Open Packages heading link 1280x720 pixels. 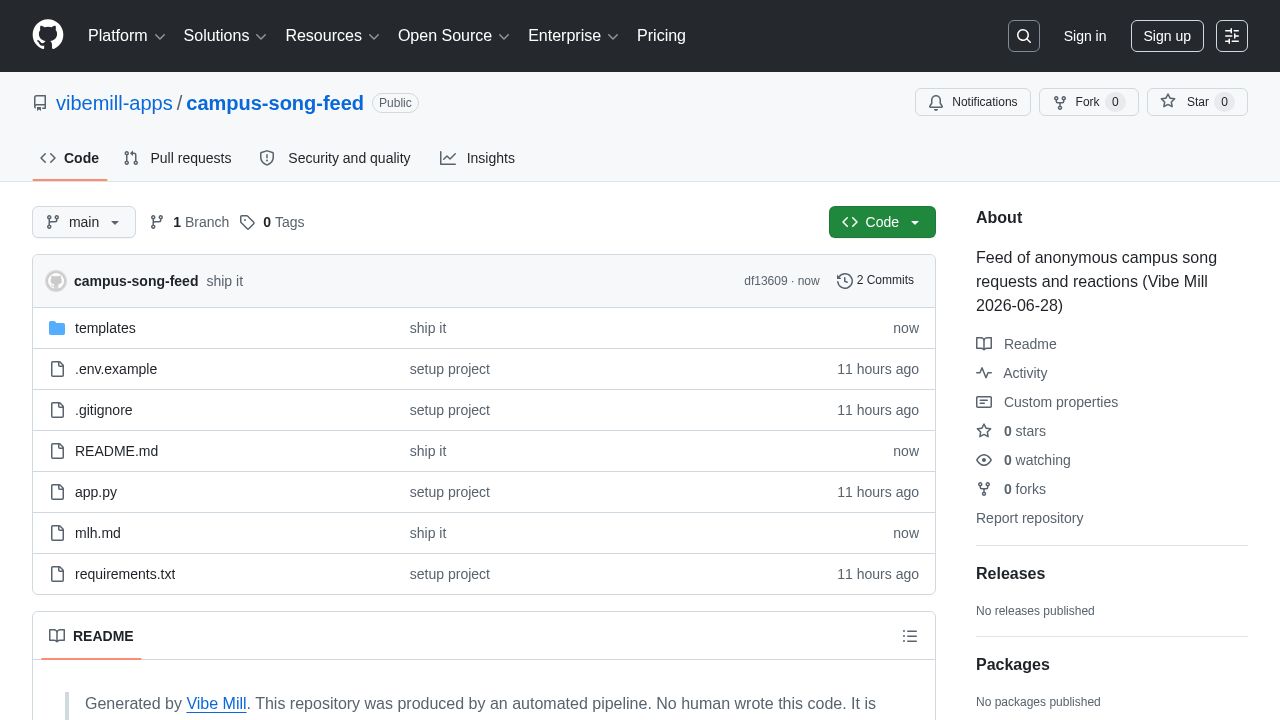tap(1013, 665)
